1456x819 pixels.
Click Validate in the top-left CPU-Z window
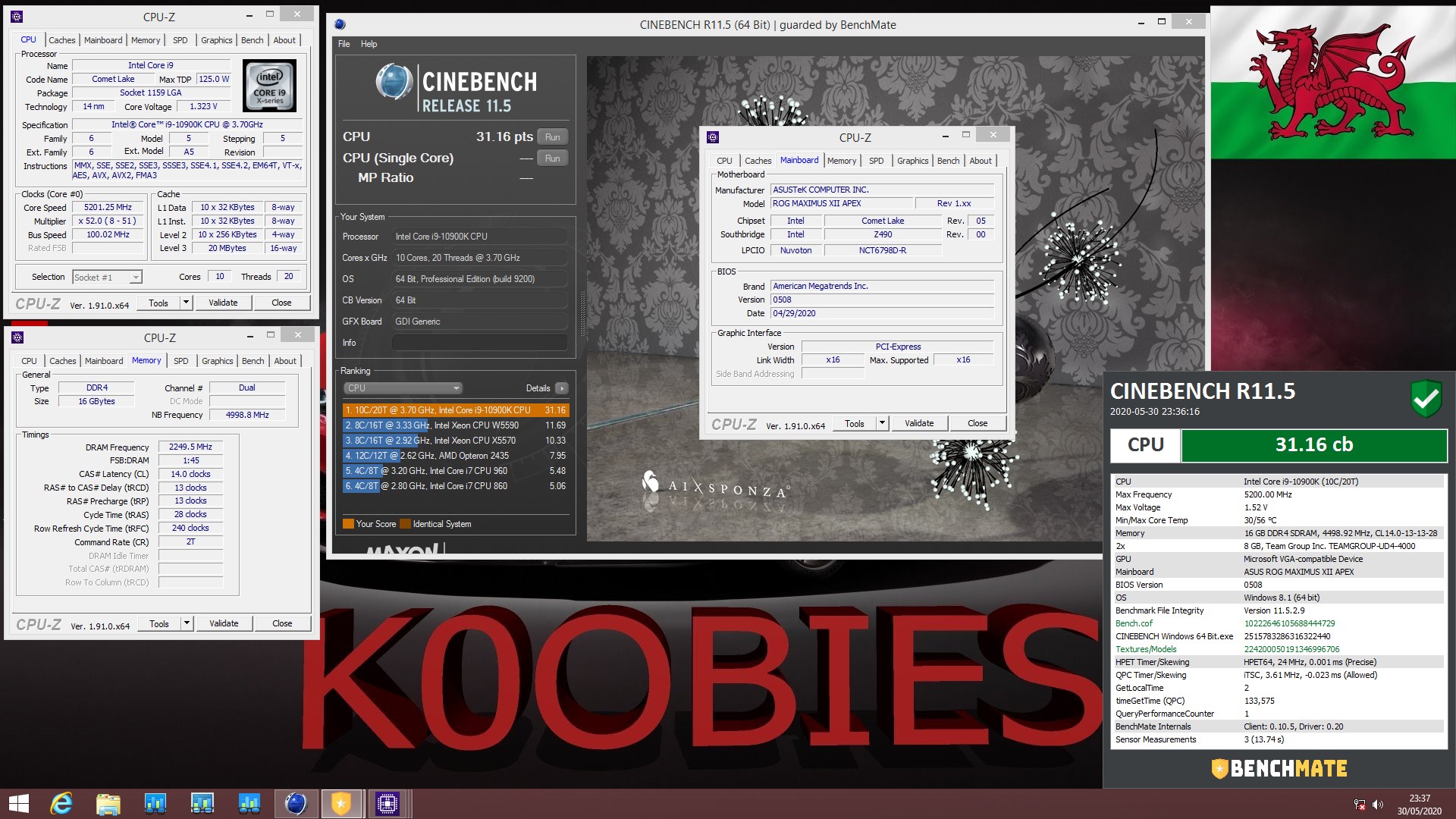[223, 303]
